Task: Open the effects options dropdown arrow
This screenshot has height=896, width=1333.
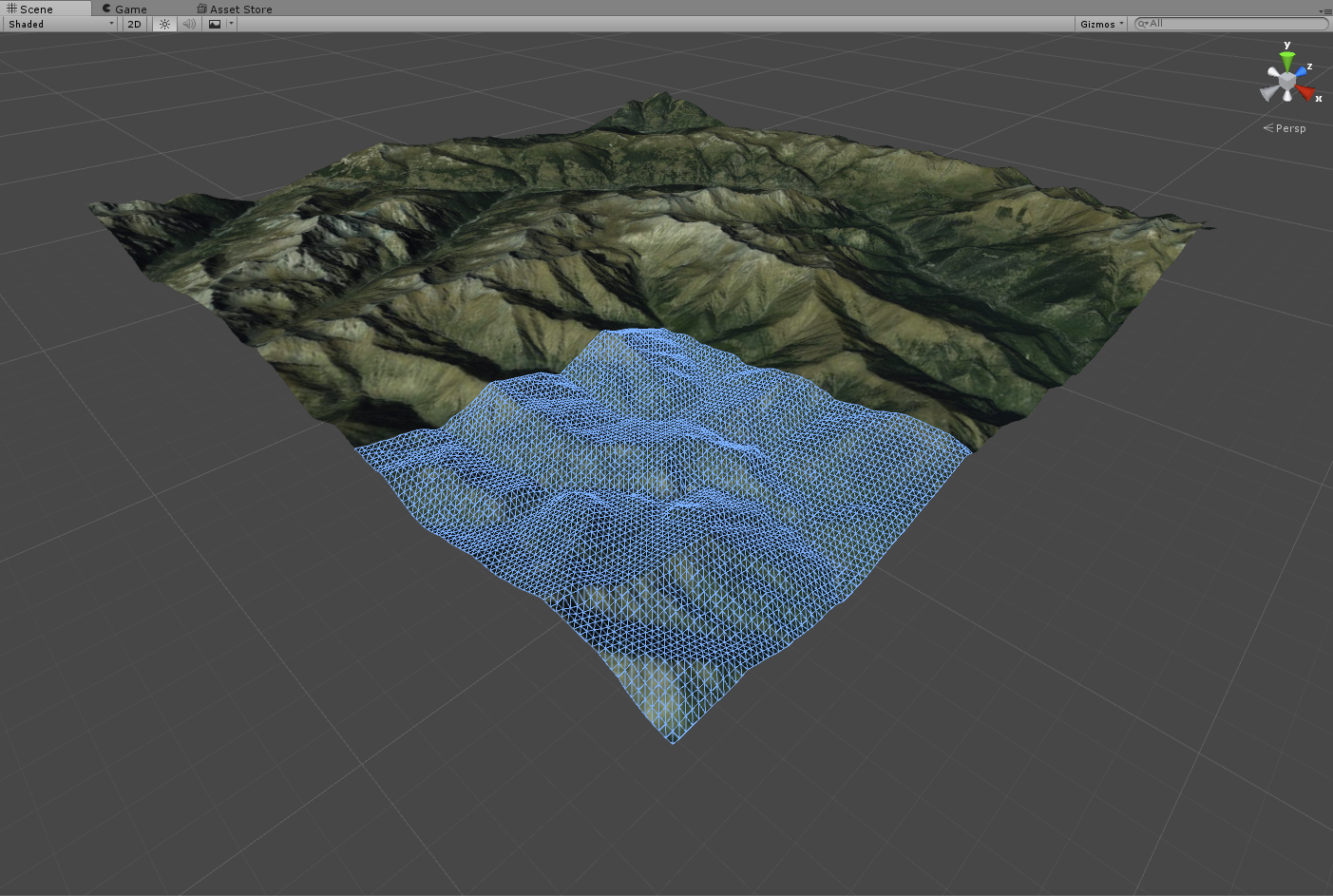Action: (x=231, y=24)
